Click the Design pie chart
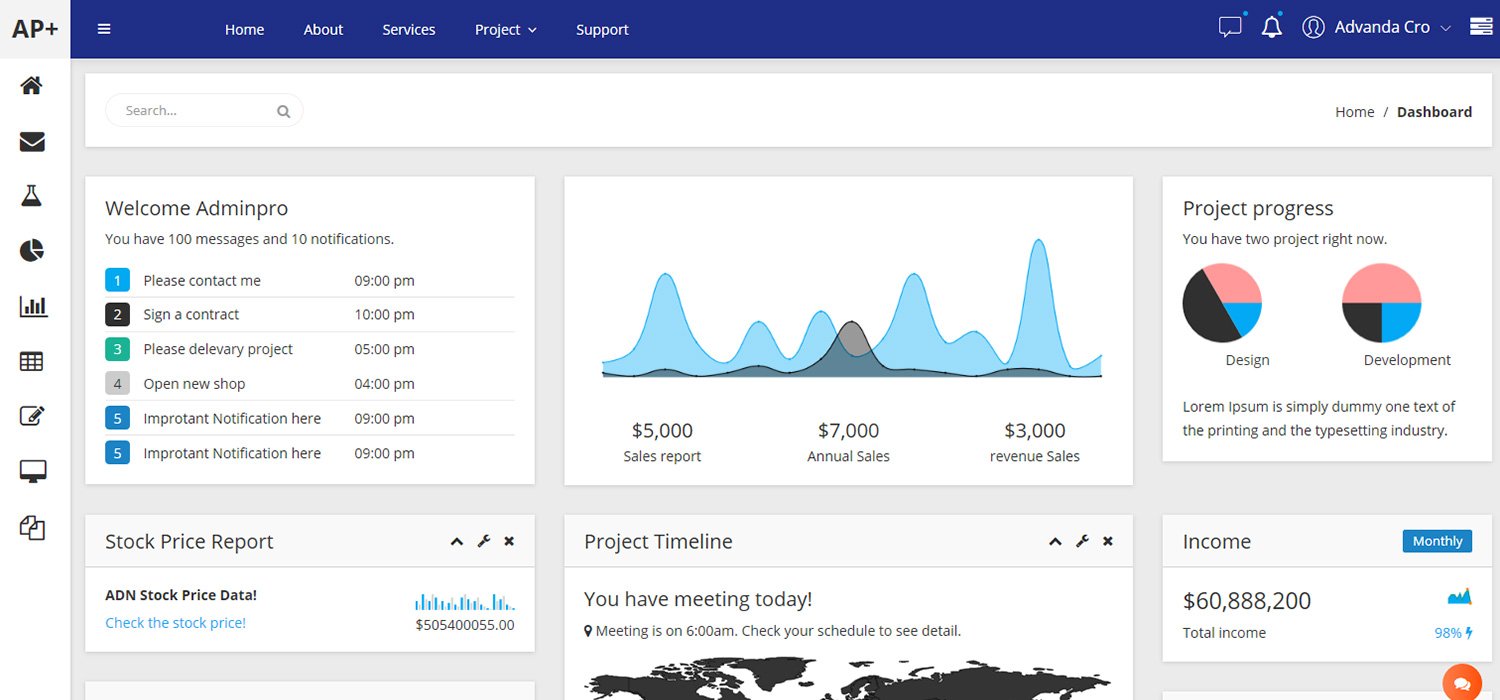1500x700 pixels. pyautogui.click(x=1222, y=303)
